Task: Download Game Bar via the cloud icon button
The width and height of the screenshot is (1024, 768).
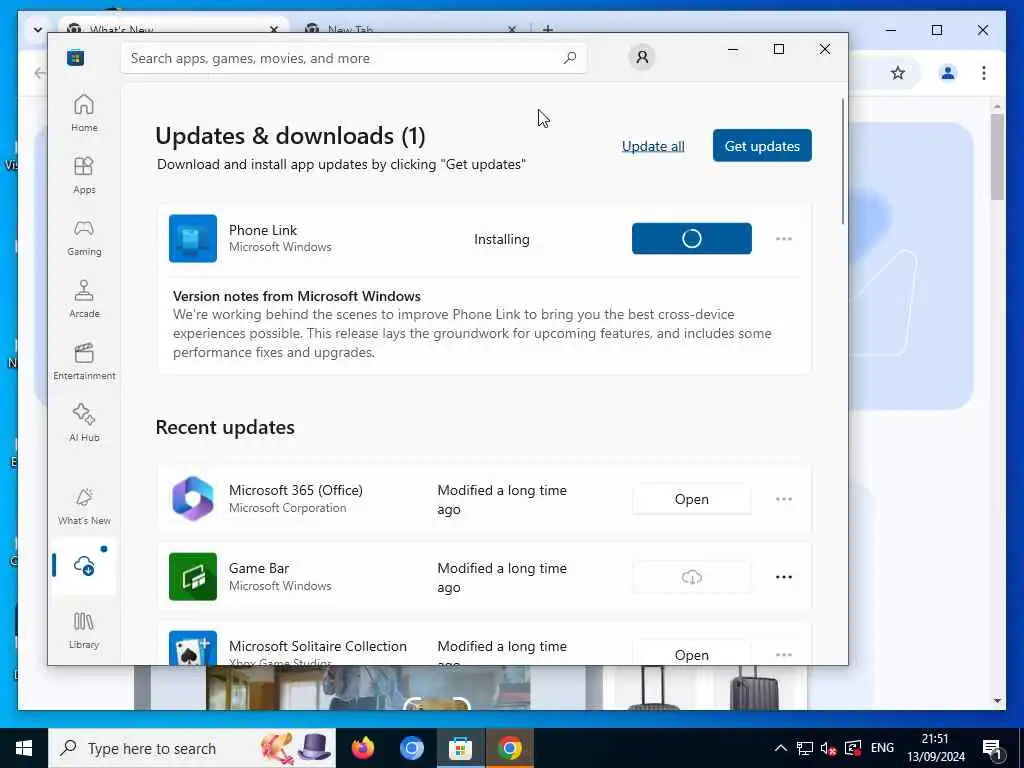Action: click(x=692, y=577)
